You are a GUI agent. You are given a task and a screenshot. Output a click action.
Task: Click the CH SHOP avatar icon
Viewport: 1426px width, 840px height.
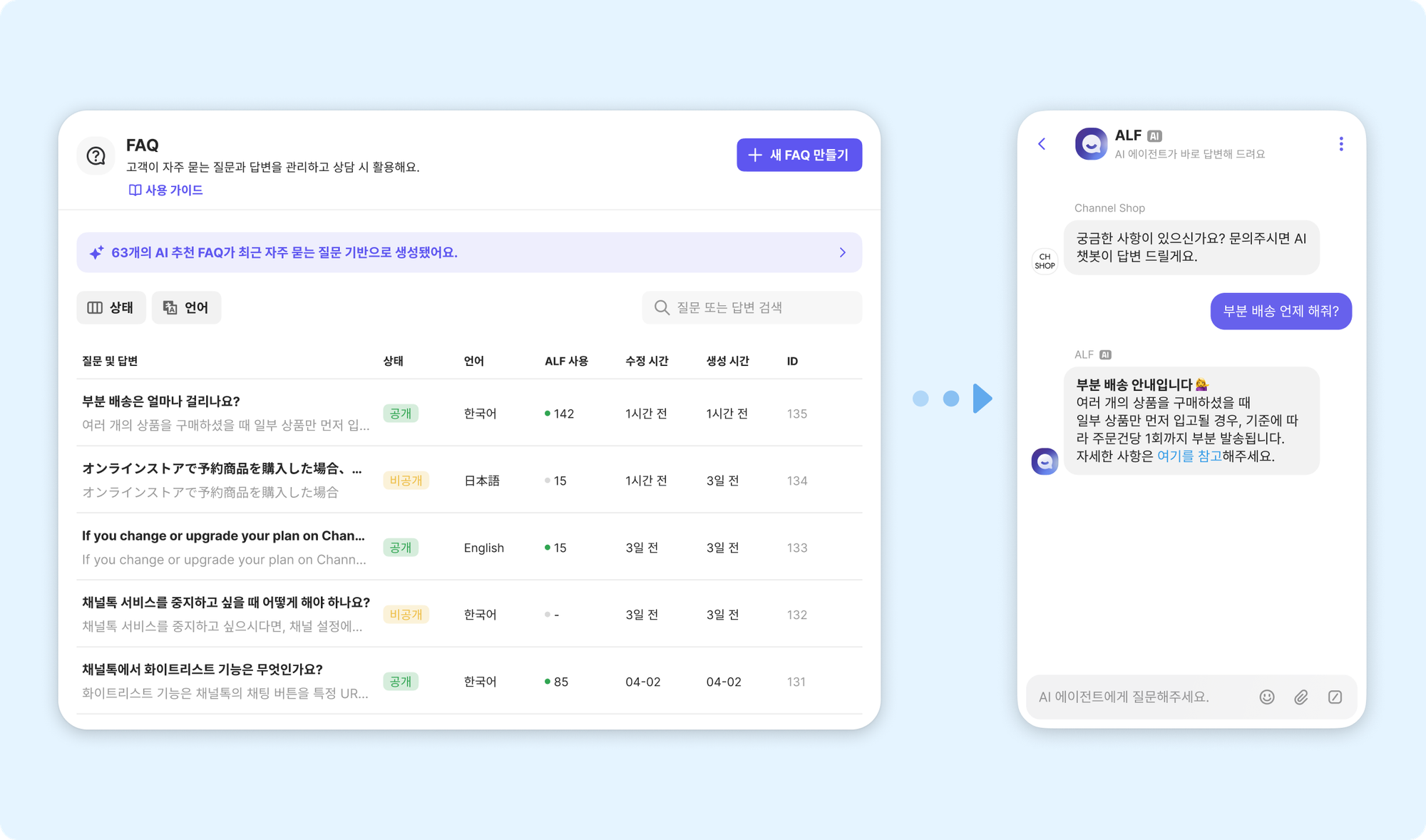(x=1045, y=261)
